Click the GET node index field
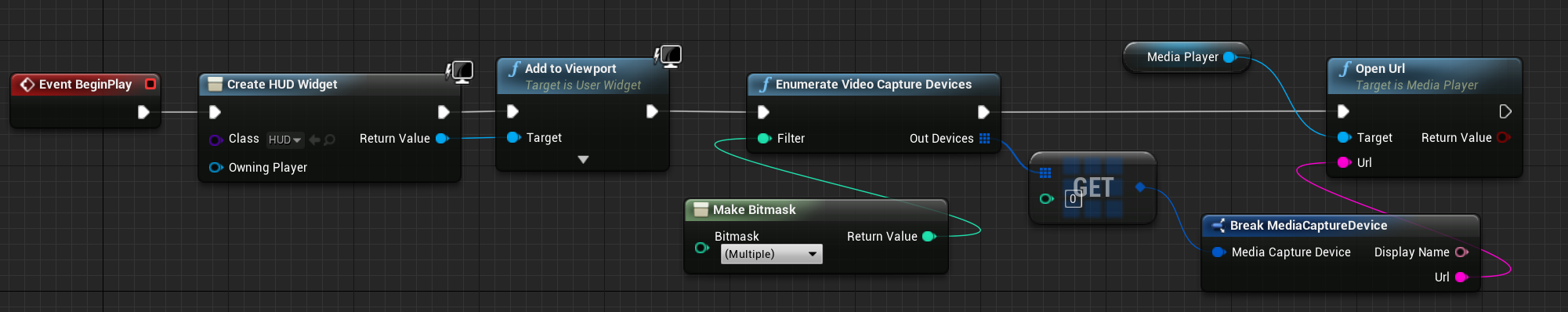 coord(1074,199)
